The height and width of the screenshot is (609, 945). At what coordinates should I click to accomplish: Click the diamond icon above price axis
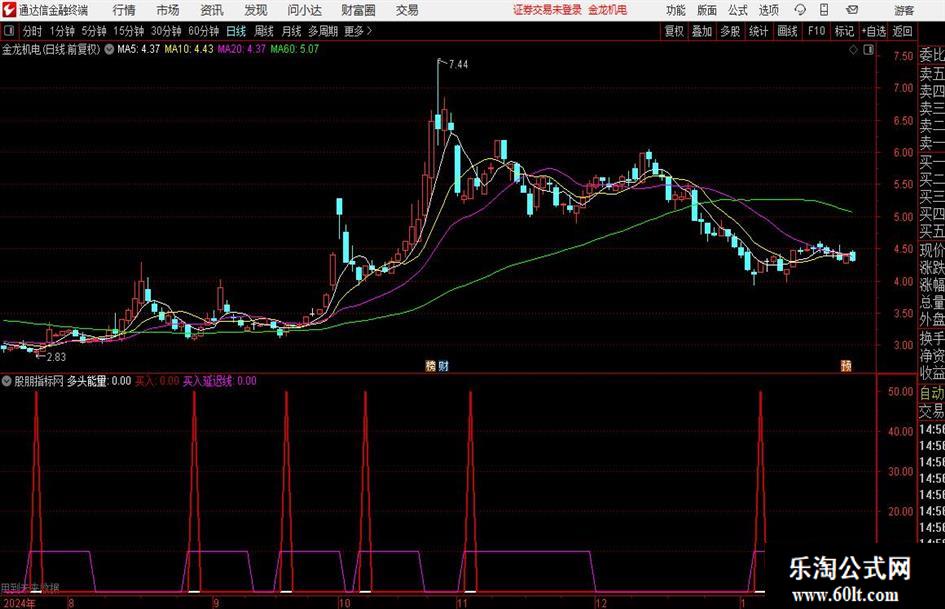(853, 50)
